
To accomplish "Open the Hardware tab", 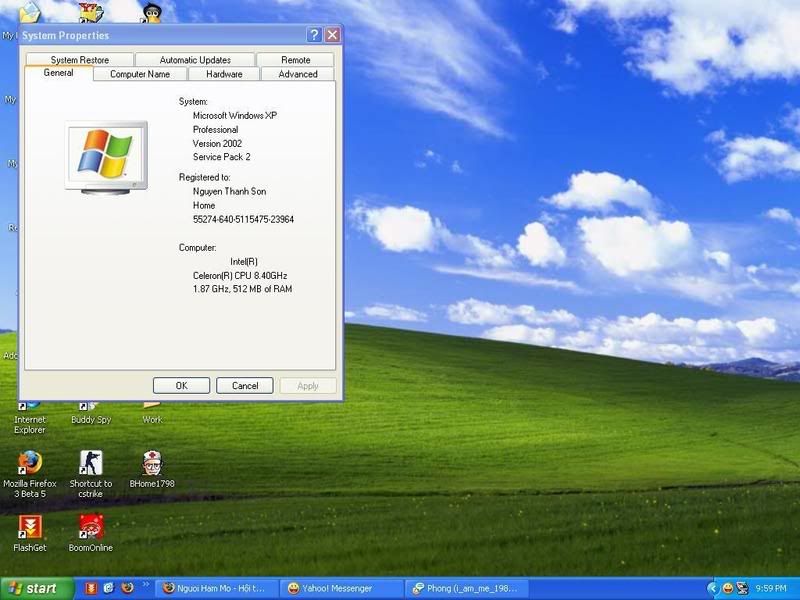I will coord(224,74).
